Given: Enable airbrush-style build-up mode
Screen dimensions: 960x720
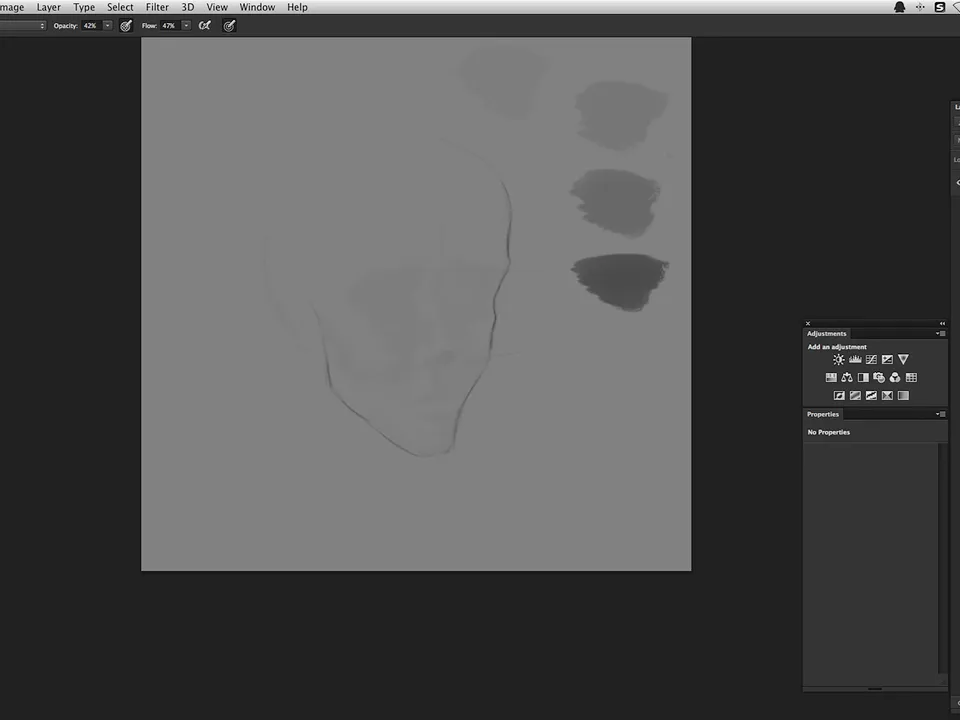Looking at the screenshot, I should 205,26.
